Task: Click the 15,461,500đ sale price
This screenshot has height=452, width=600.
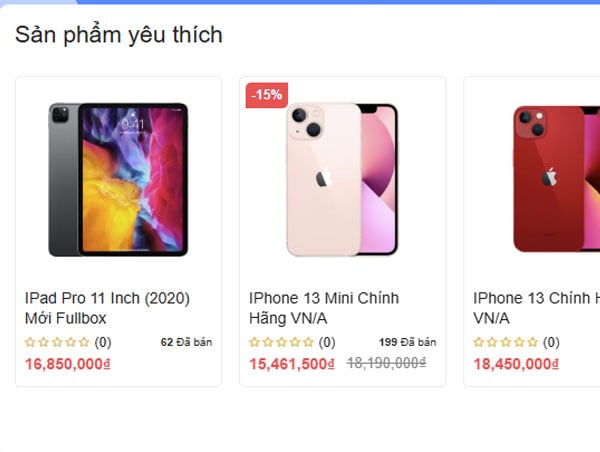Action: pos(292,364)
